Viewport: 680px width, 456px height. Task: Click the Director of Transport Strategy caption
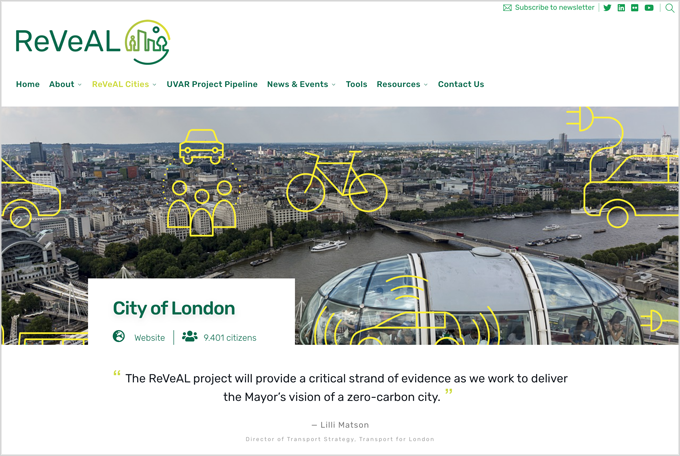click(x=340, y=439)
